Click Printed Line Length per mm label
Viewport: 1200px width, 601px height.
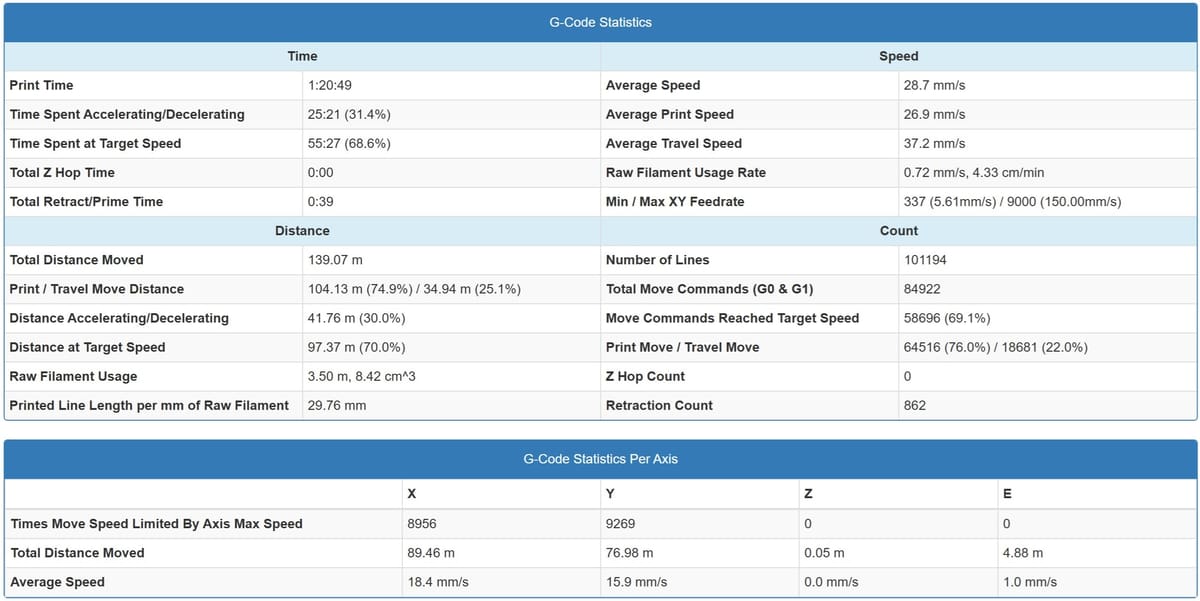(149, 405)
